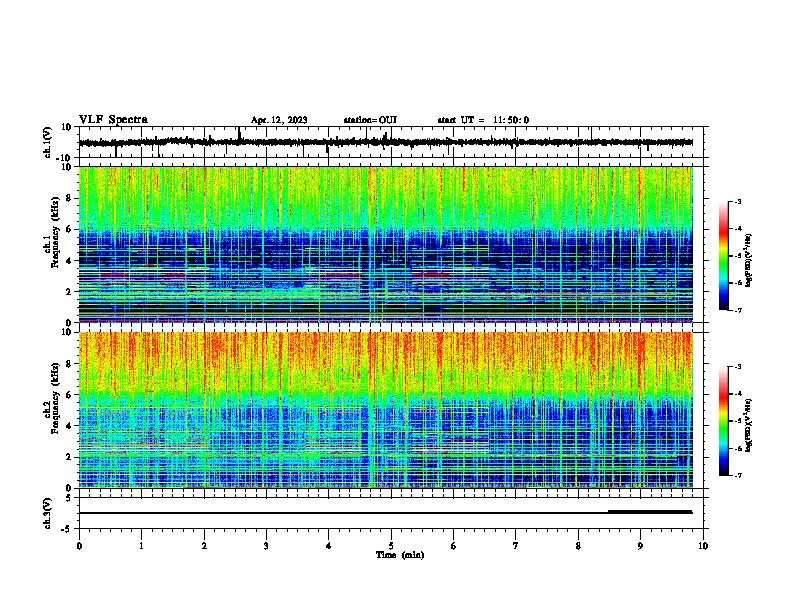
Task: Click the "-3" label on ch.1 color bar
Action: [x=737, y=201]
